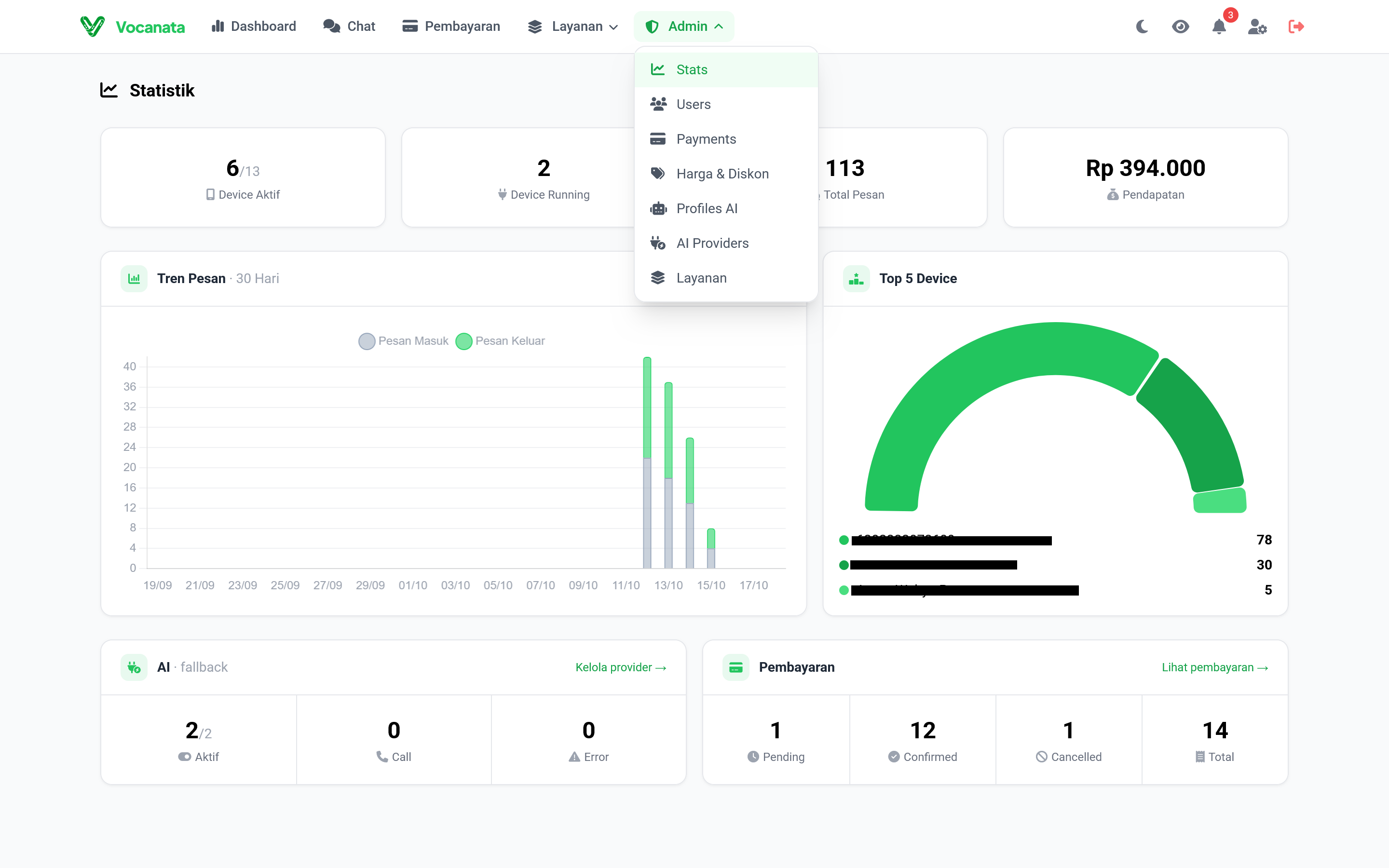Open Profiles AI menu entry
The height and width of the screenshot is (868, 1389).
(x=726, y=208)
